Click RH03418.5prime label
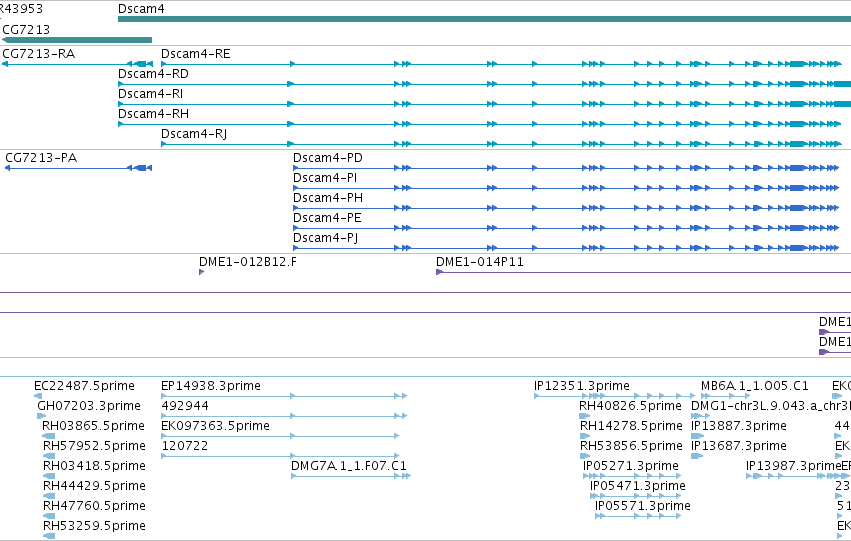Viewport: 851px width, 541px height. [94, 466]
